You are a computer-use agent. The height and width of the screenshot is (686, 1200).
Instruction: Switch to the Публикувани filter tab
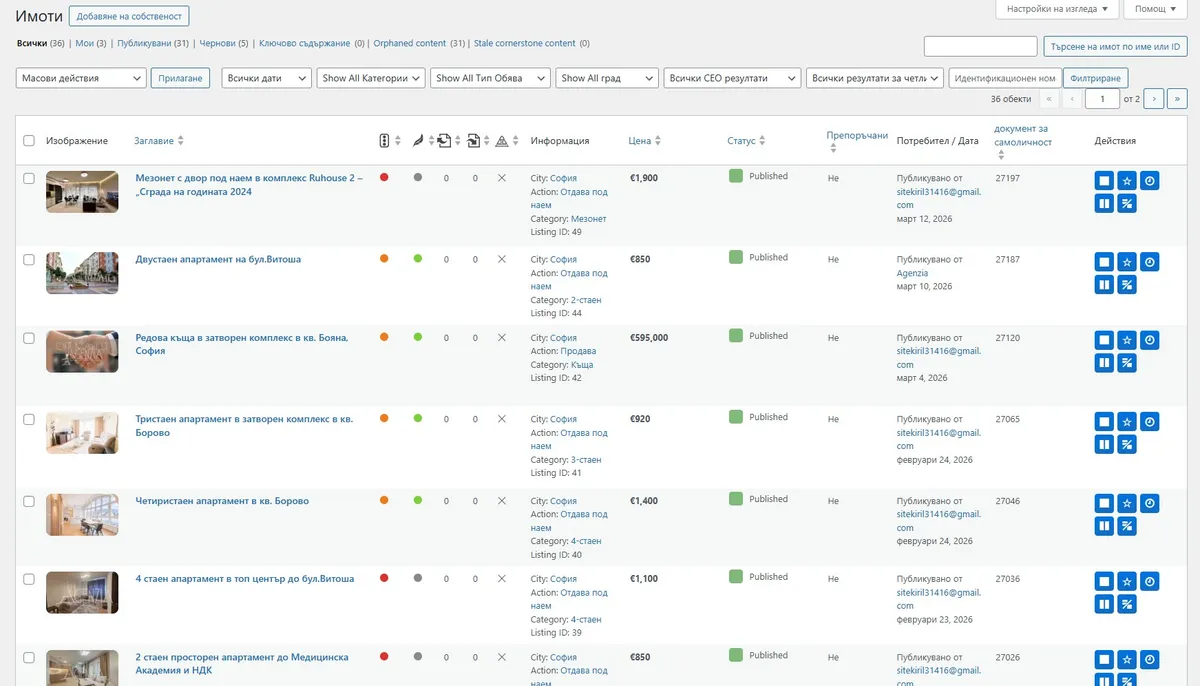tap(145, 44)
